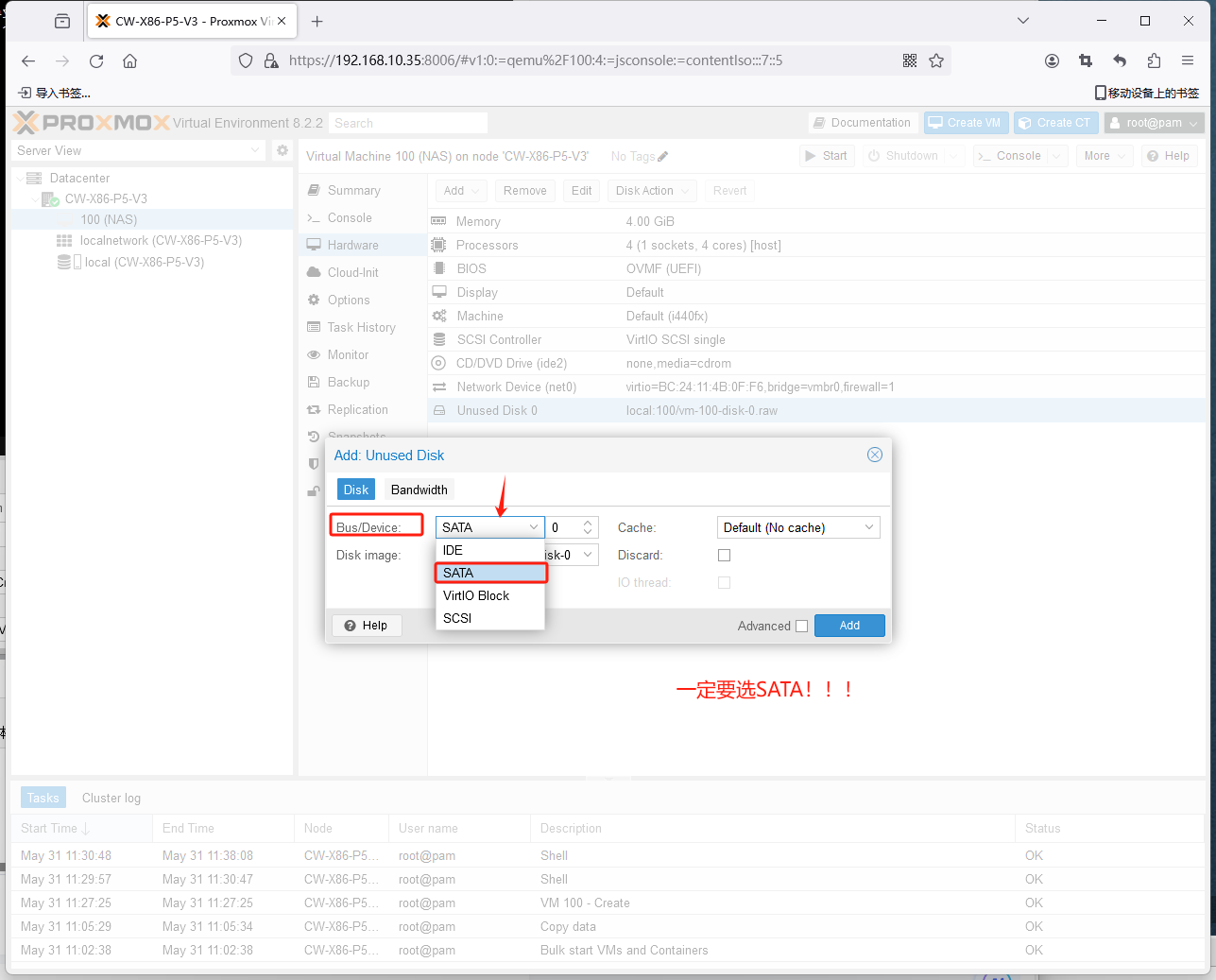Viewport: 1216px width, 980px height.
Task: Click Create VM
Action: (x=966, y=123)
